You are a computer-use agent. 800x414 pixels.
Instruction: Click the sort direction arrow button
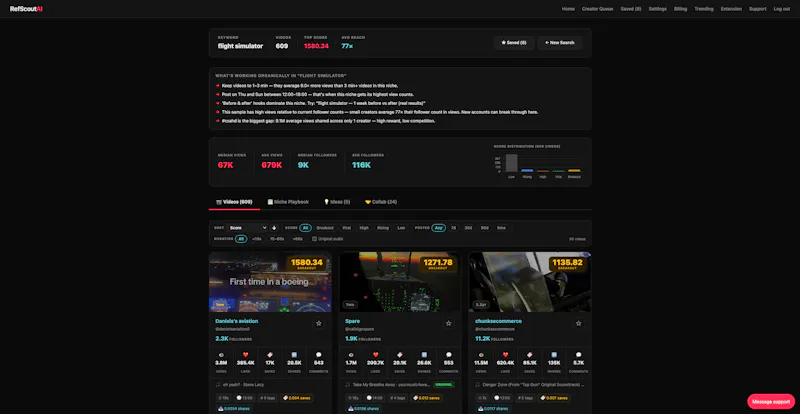coord(274,228)
